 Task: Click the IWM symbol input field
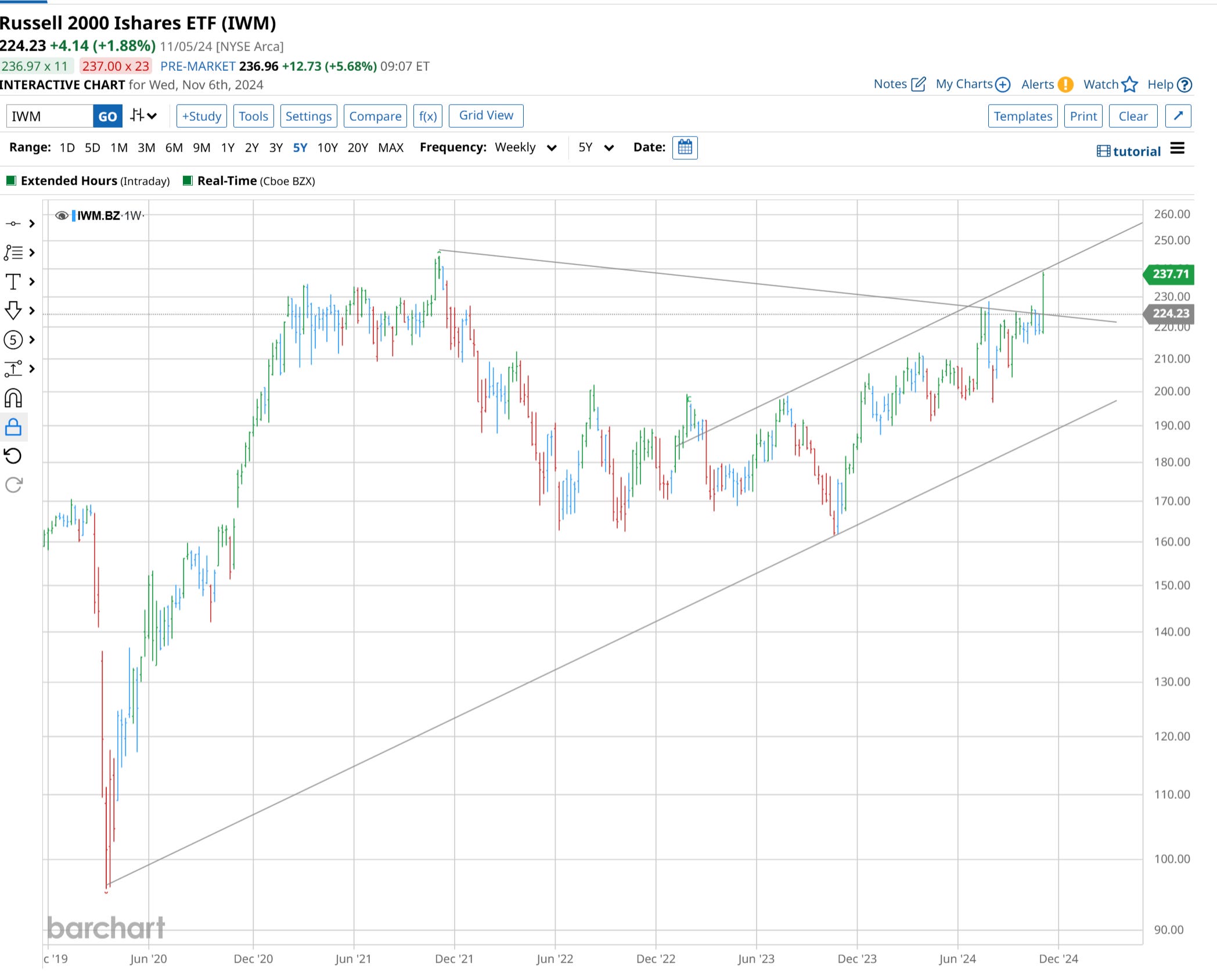[x=49, y=116]
